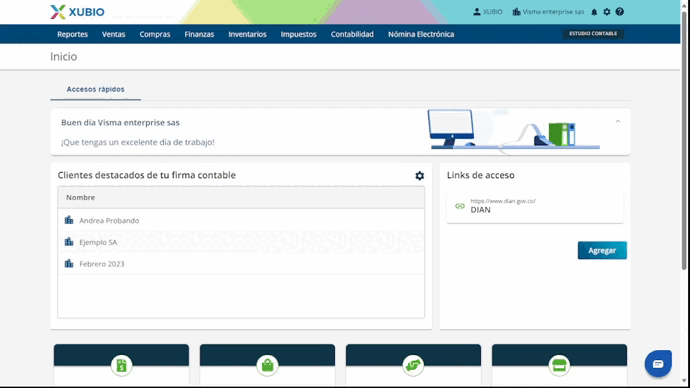The image size is (690, 388).
Task: Collapse the greeting banner with the chevron
Action: click(x=618, y=121)
